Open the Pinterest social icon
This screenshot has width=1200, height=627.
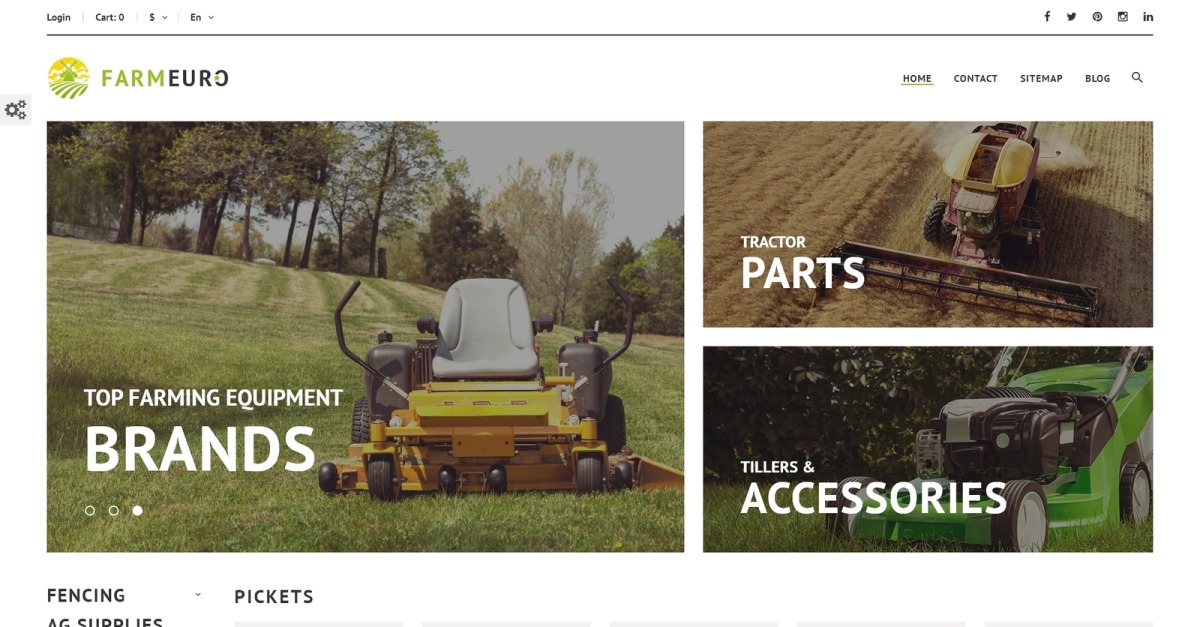pos(1097,17)
